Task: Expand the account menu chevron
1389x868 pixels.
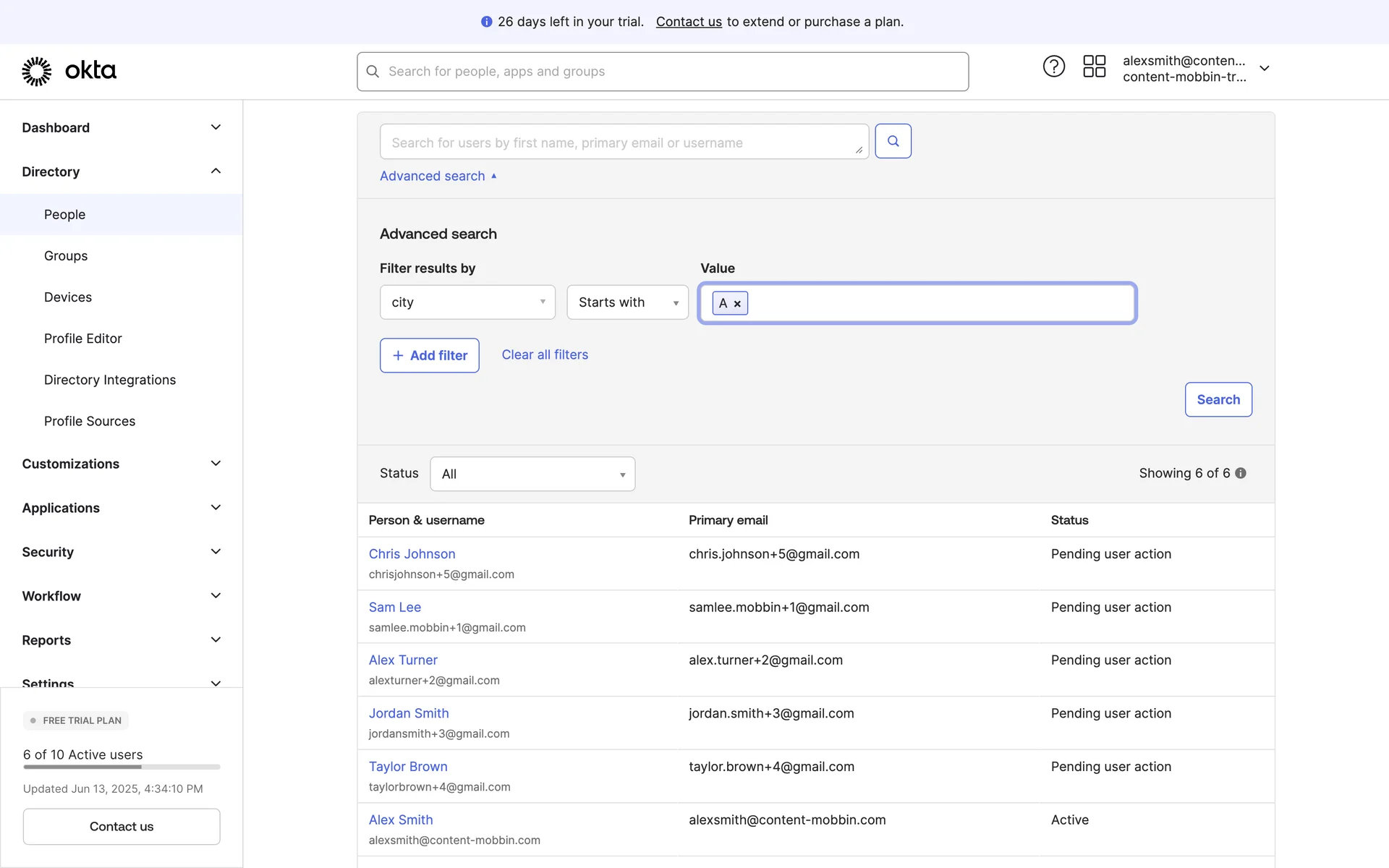Action: [1264, 68]
